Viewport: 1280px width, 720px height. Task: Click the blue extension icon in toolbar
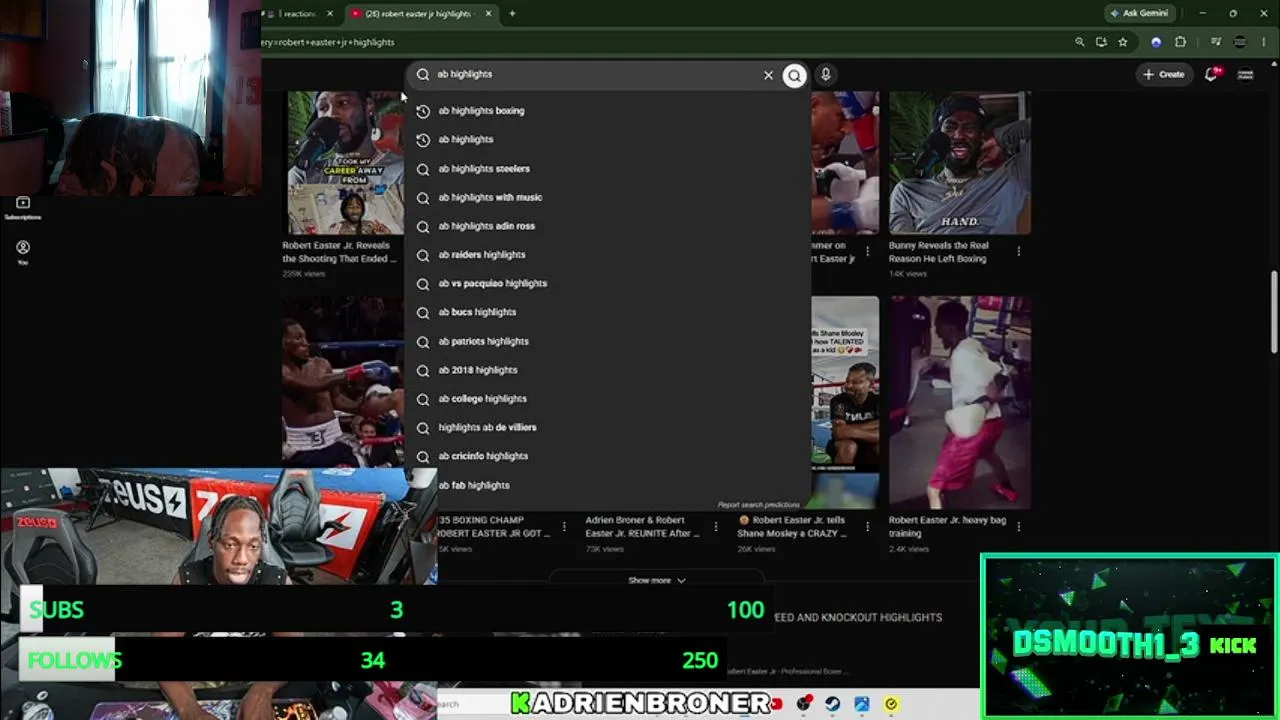[x=1156, y=42]
